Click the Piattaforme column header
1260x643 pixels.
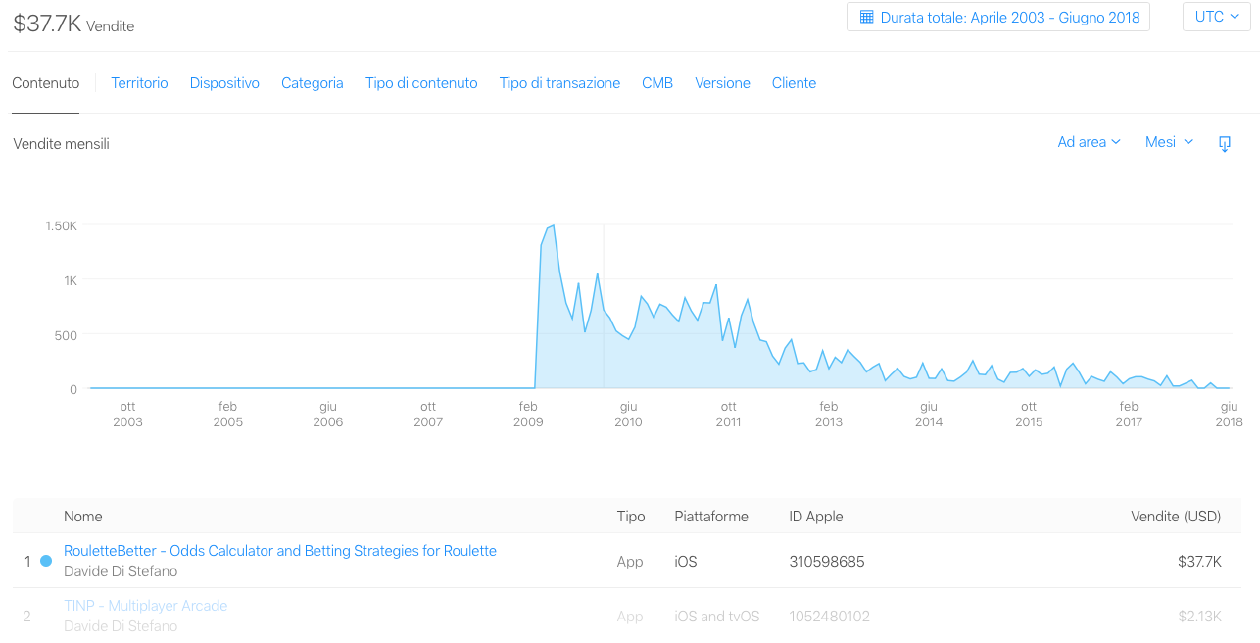[712, 516]
